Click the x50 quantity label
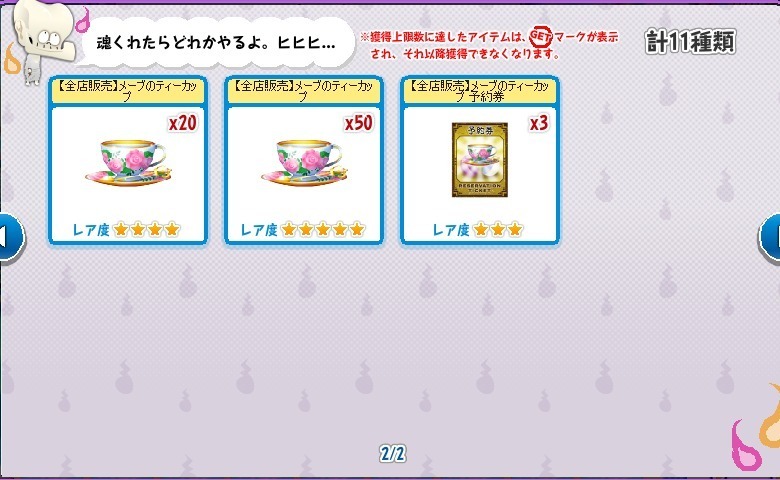The width and height of the screenshot is (780, 480). [359, 123]
